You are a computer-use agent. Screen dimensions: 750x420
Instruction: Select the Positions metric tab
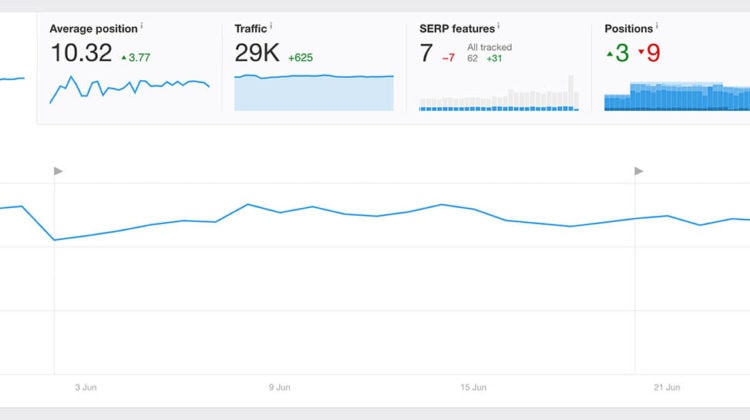(671, 68)
